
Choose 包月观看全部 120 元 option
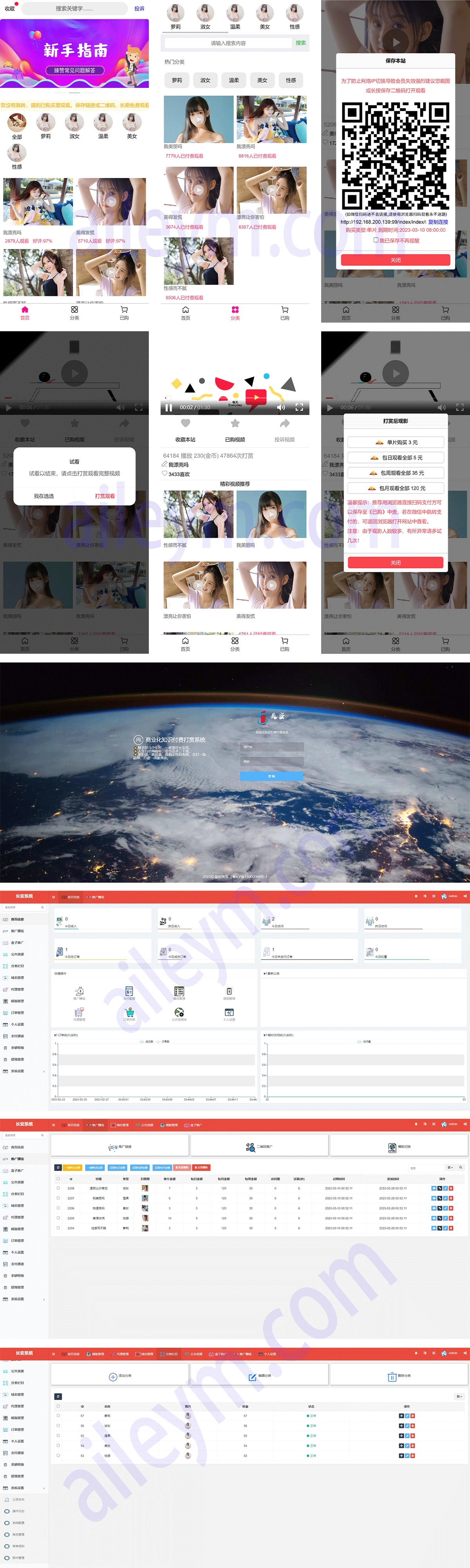click(395, 488)
